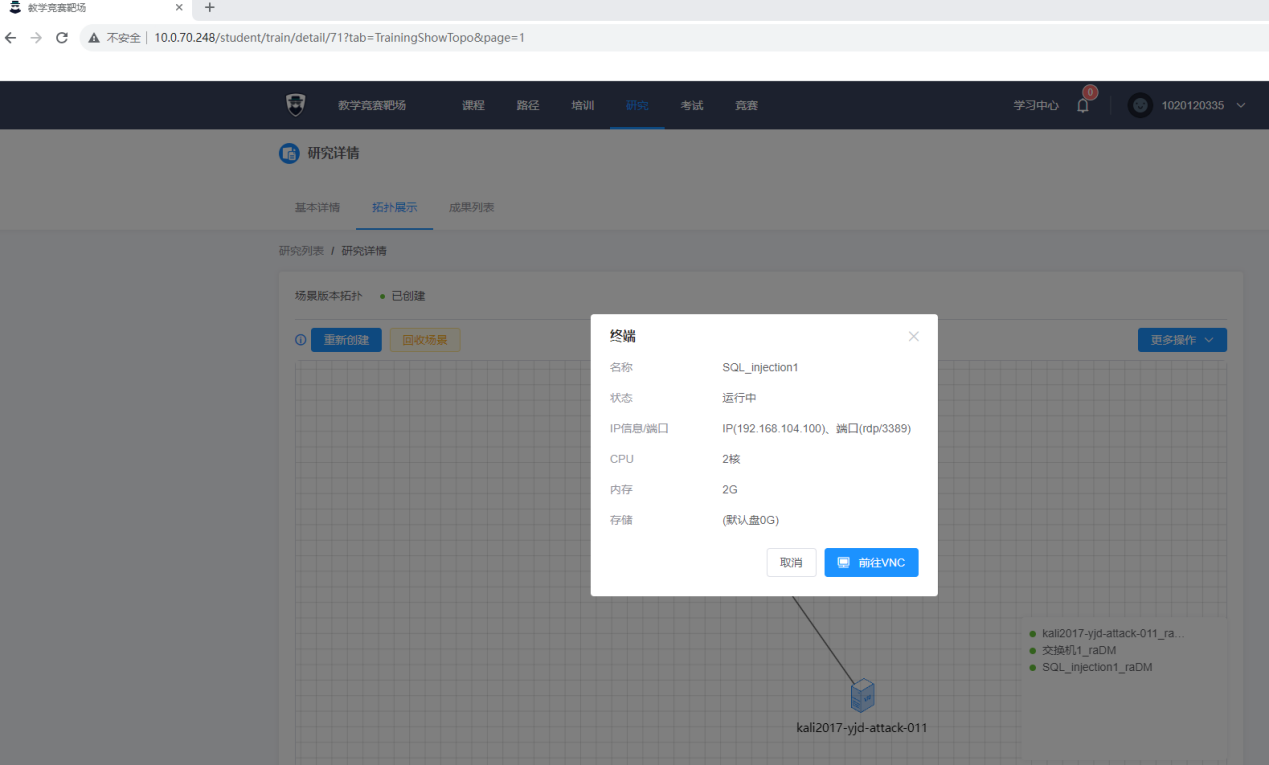1269x765 pixels.
Task: Select the 教学竞赛靶场 browser tab
Action: tap(95, 8)
